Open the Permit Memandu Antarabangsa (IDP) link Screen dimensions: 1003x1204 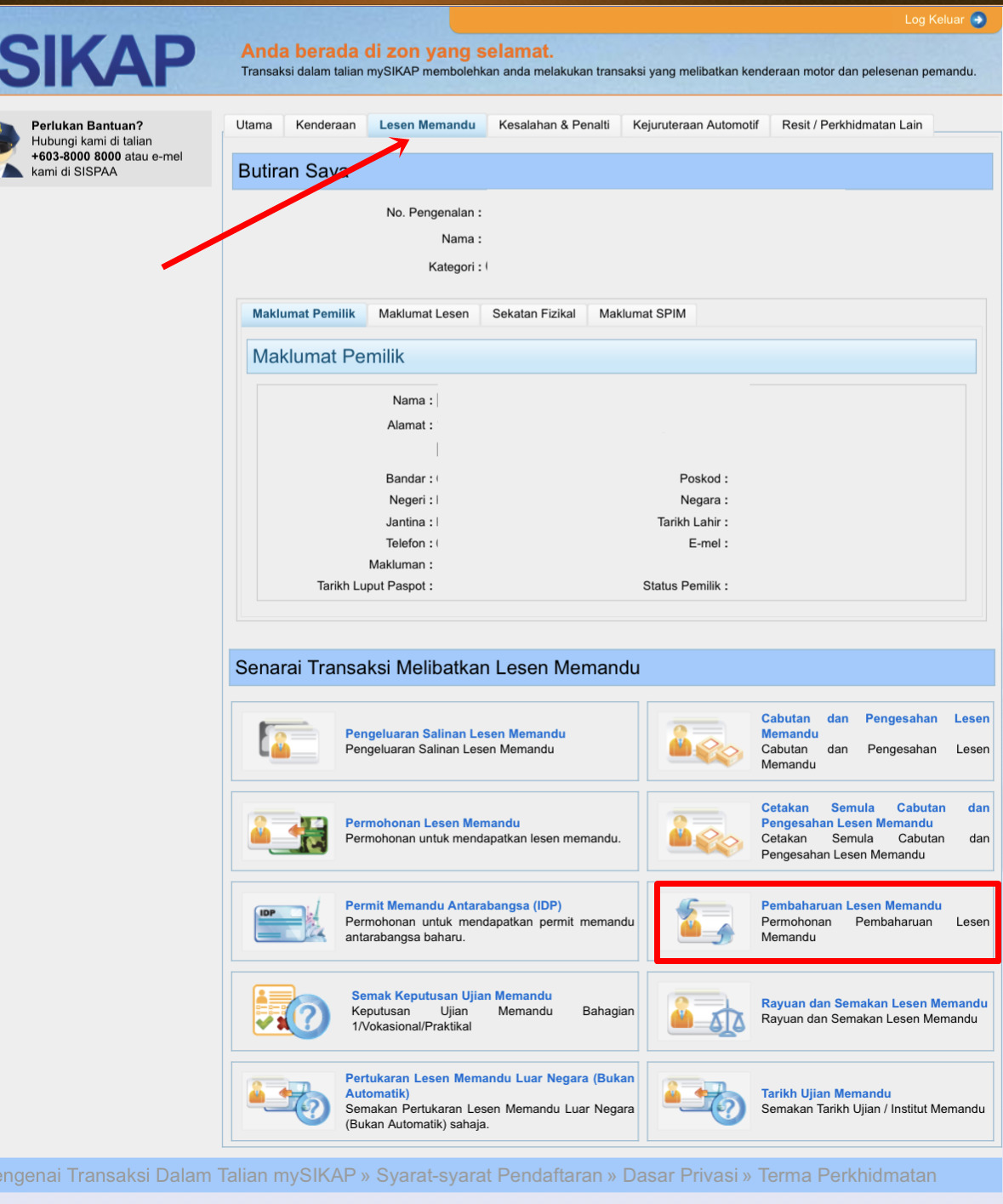coord(453,905)
